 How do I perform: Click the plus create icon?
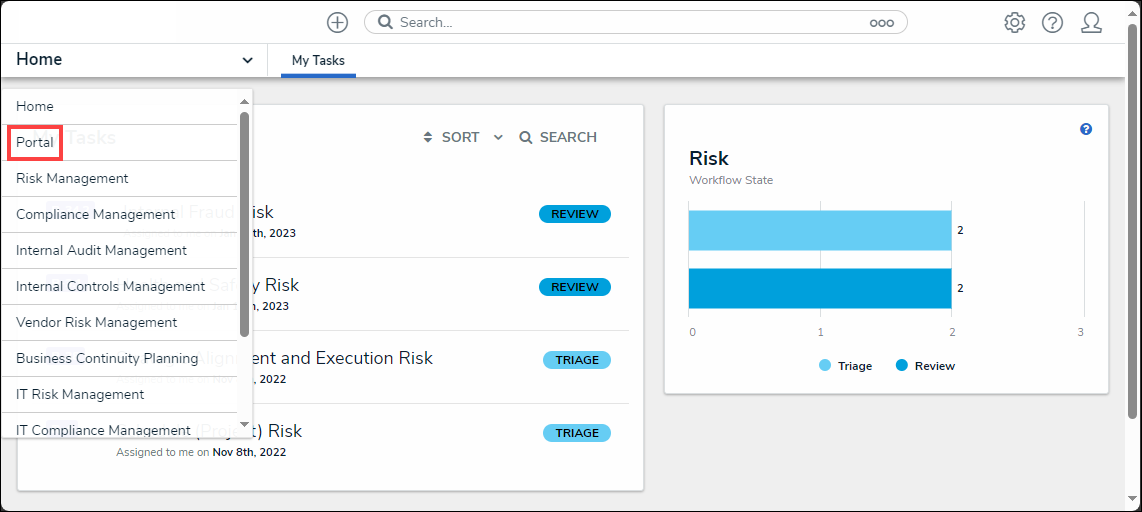[x=338, y=22]
